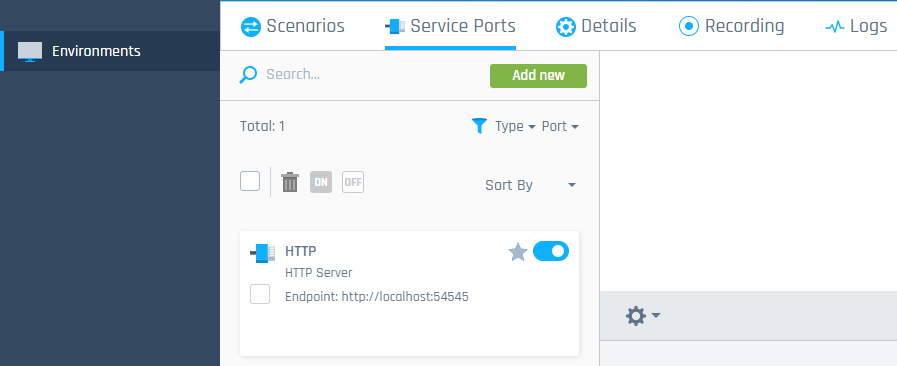Check the HTTP Server item checkbox
This screenshot has width=897, height=366.
[x=260, y=295]
